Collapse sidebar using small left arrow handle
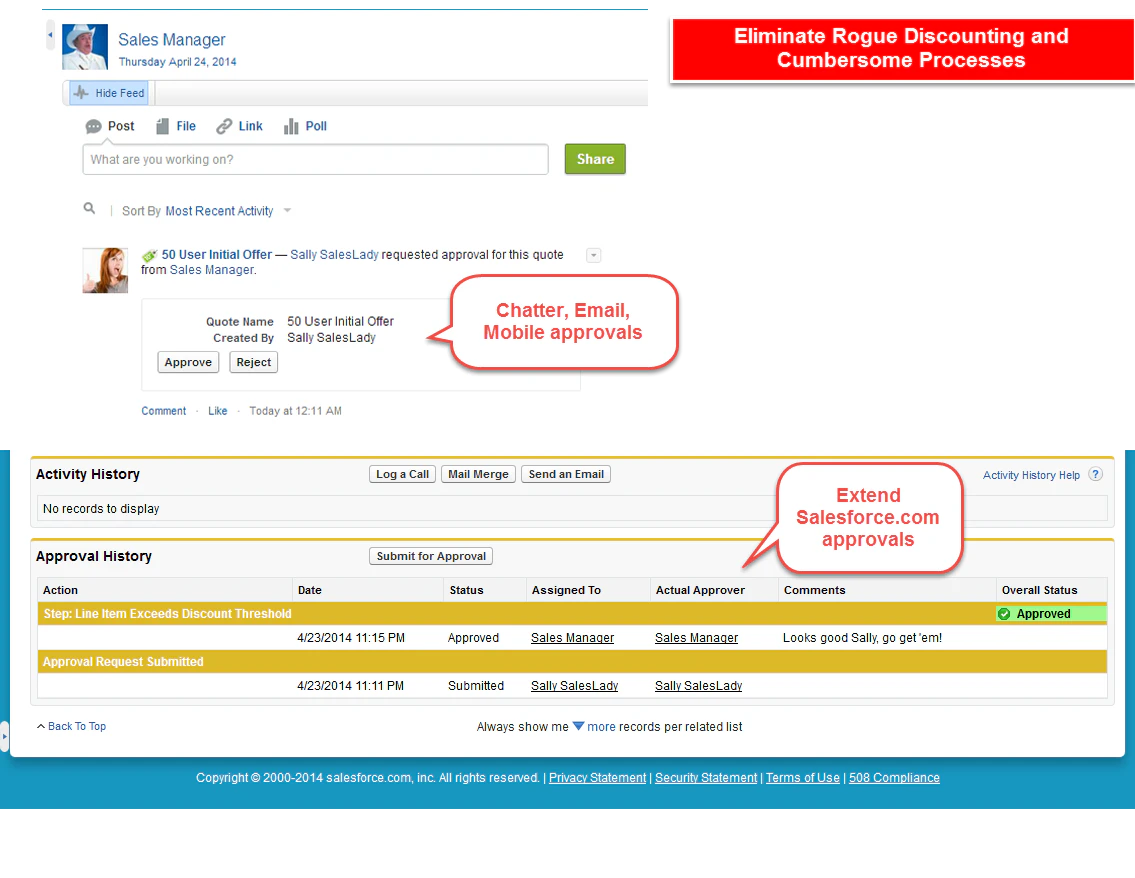 pos(50,35)
